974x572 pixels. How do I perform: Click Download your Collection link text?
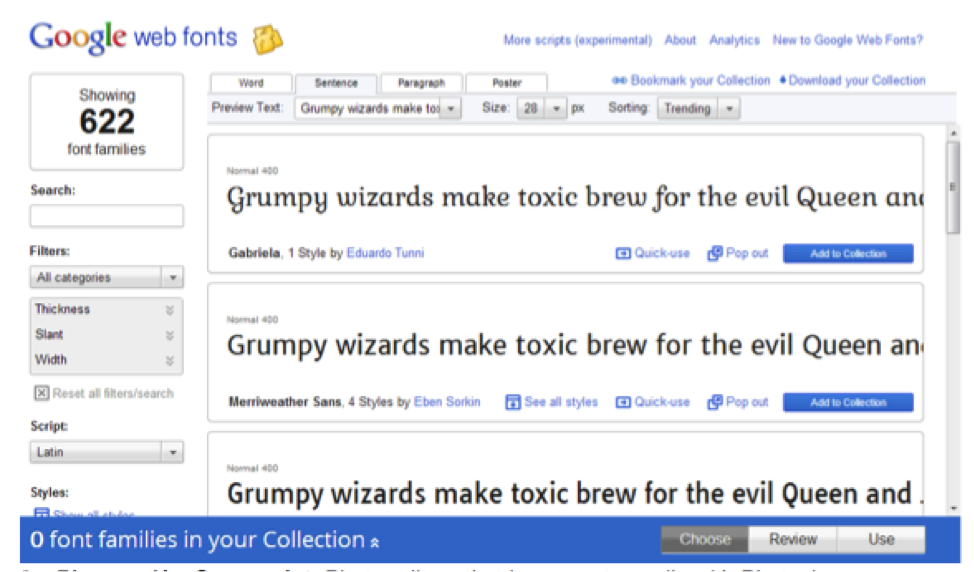pyautogui.click(x=857, y=80)
